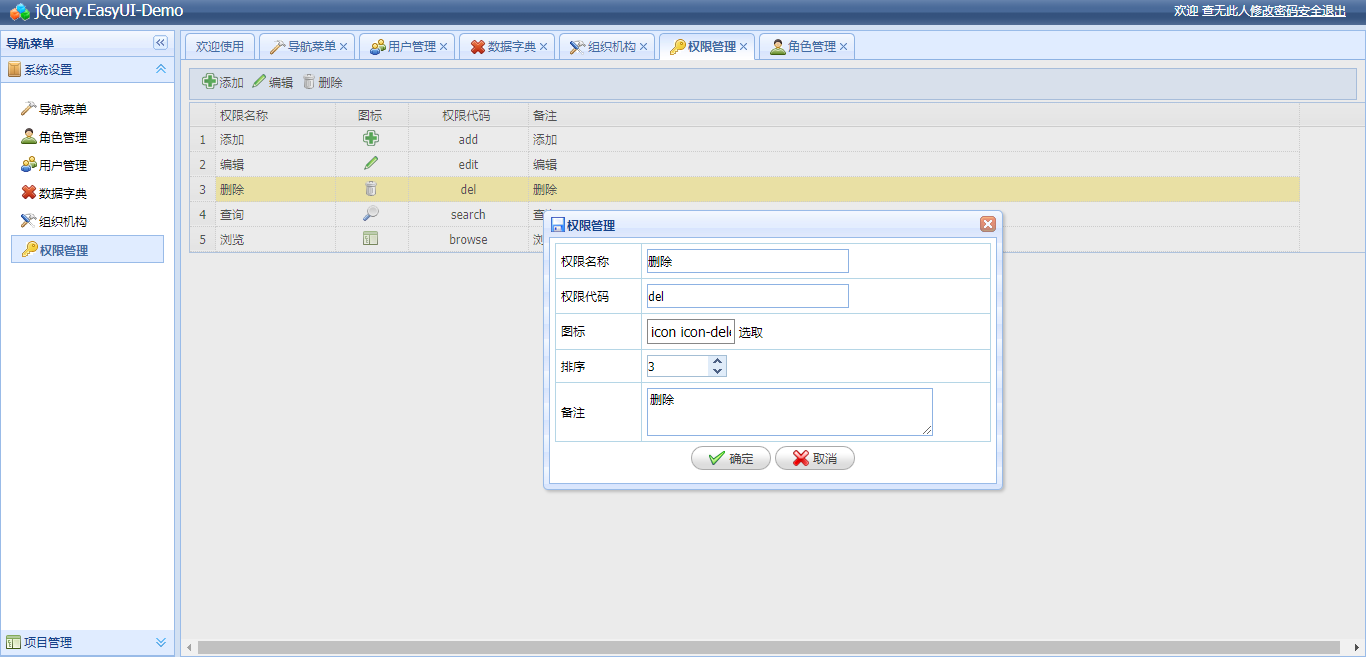Click the trash icon in row 删除
The image size is (1366, 657).
pyautogui.click(x=371, y=188)
